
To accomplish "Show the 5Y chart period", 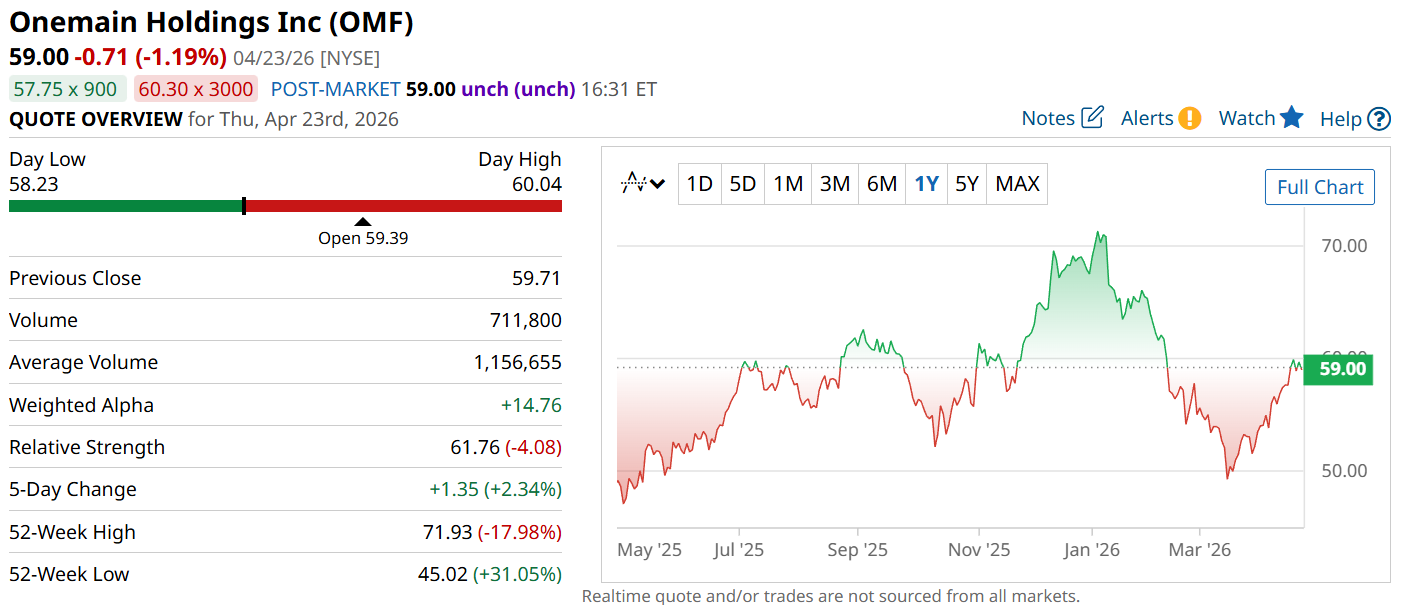I will point(966,184).
